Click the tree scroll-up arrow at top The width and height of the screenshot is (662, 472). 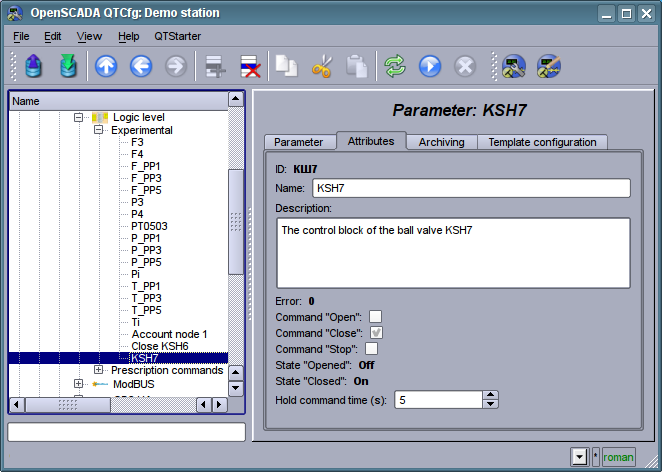coord(236,100)
